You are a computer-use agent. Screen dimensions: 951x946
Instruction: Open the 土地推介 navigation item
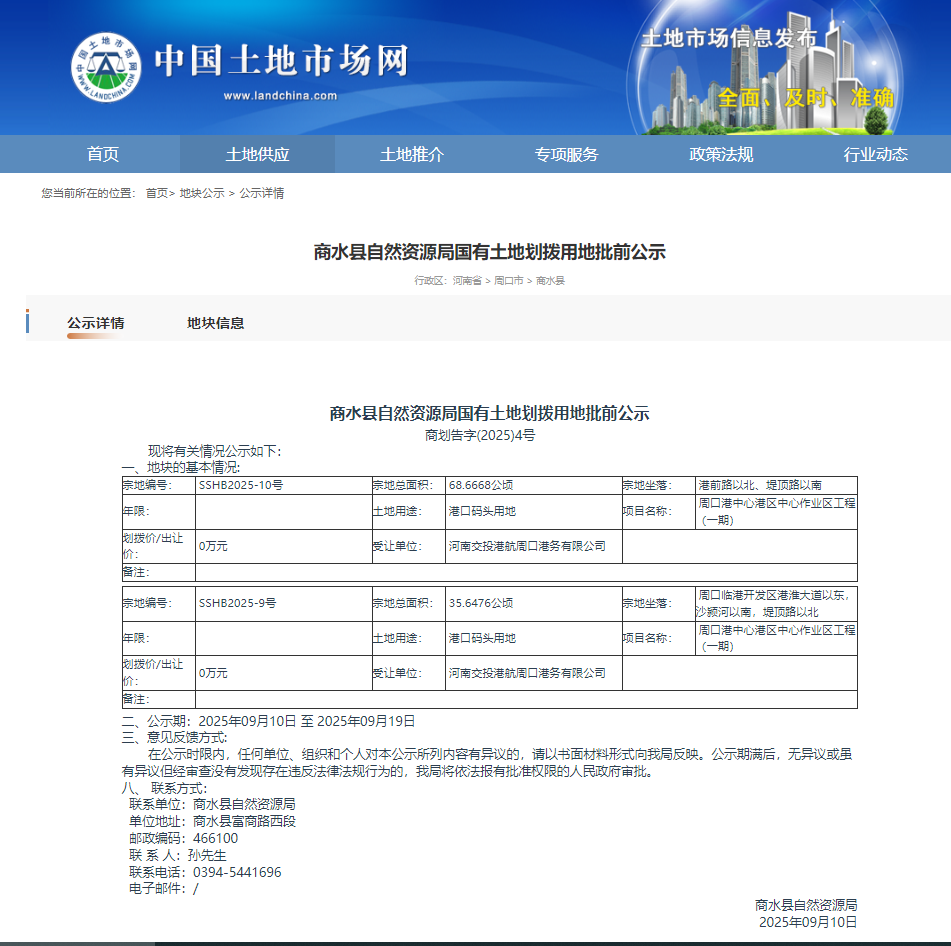(412, 154)
